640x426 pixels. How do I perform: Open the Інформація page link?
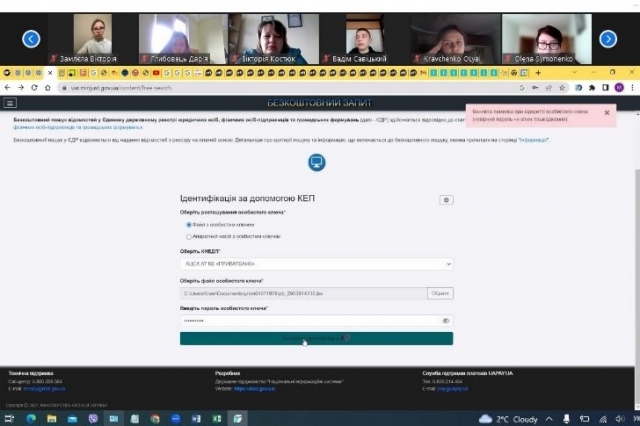click(533, 140)
